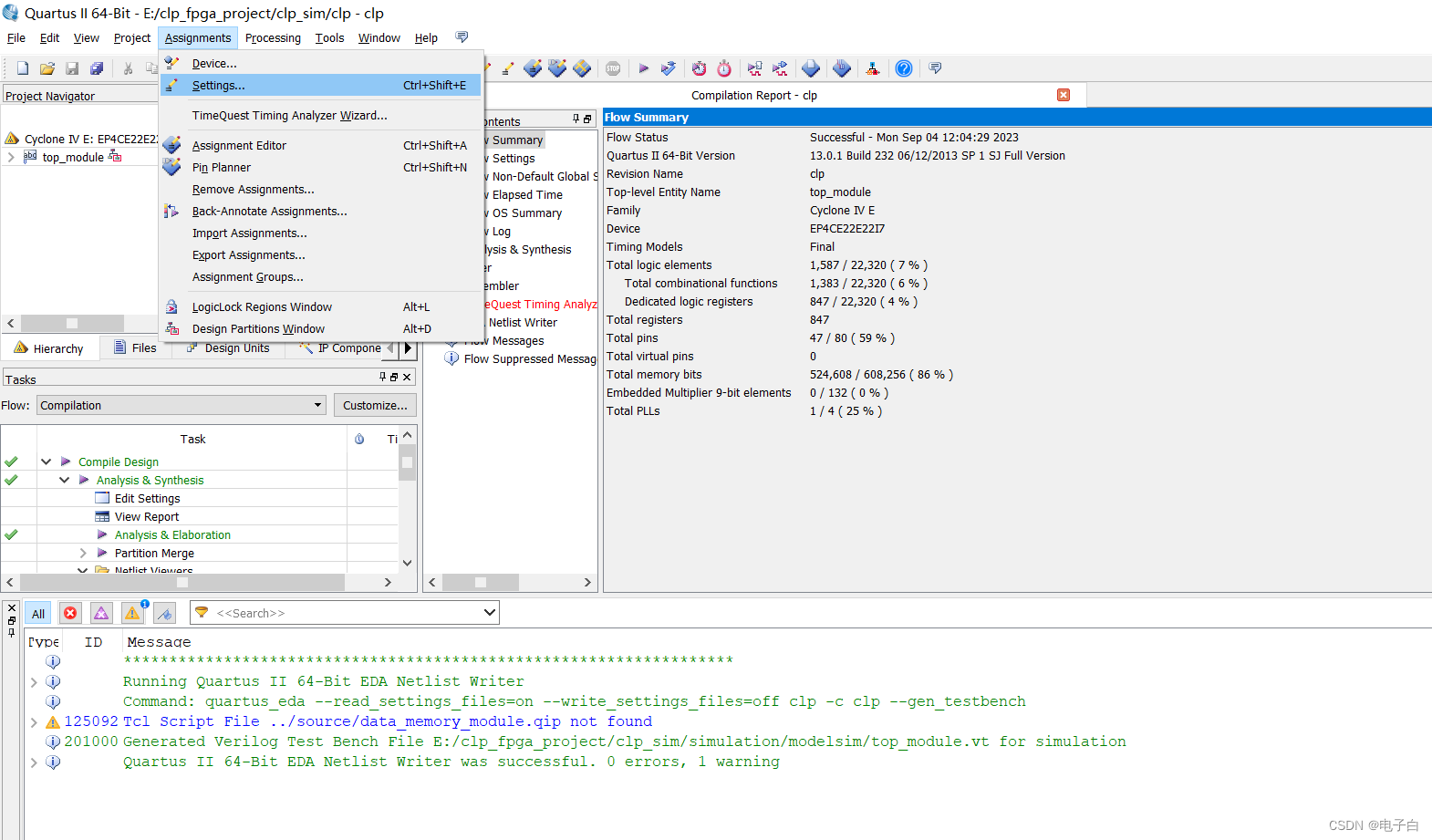Click the blue Help question mark icon
The width and height of the screenshot is (1432, 840).
(904, 68)
